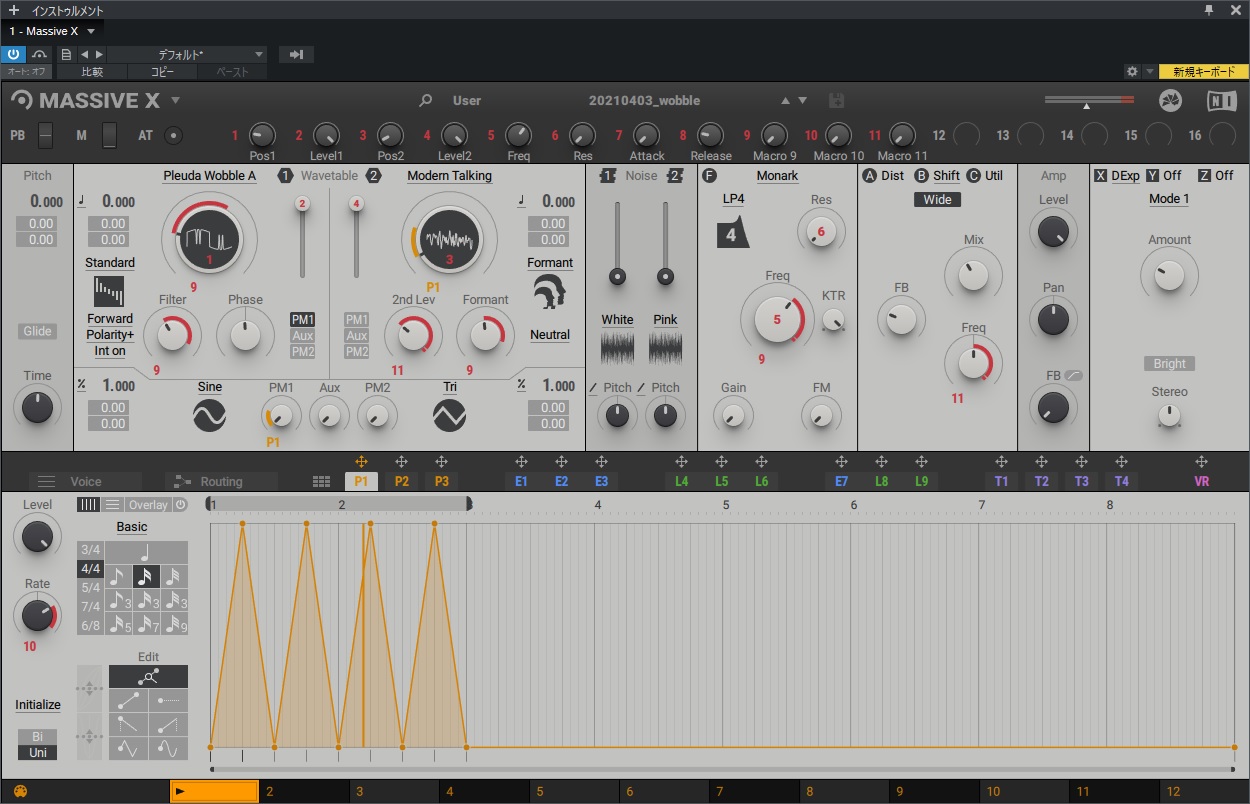Load previous preset with the up triangle
Image resolution: width=1250 pixels, height=804 pixels.
pos(785,100)
